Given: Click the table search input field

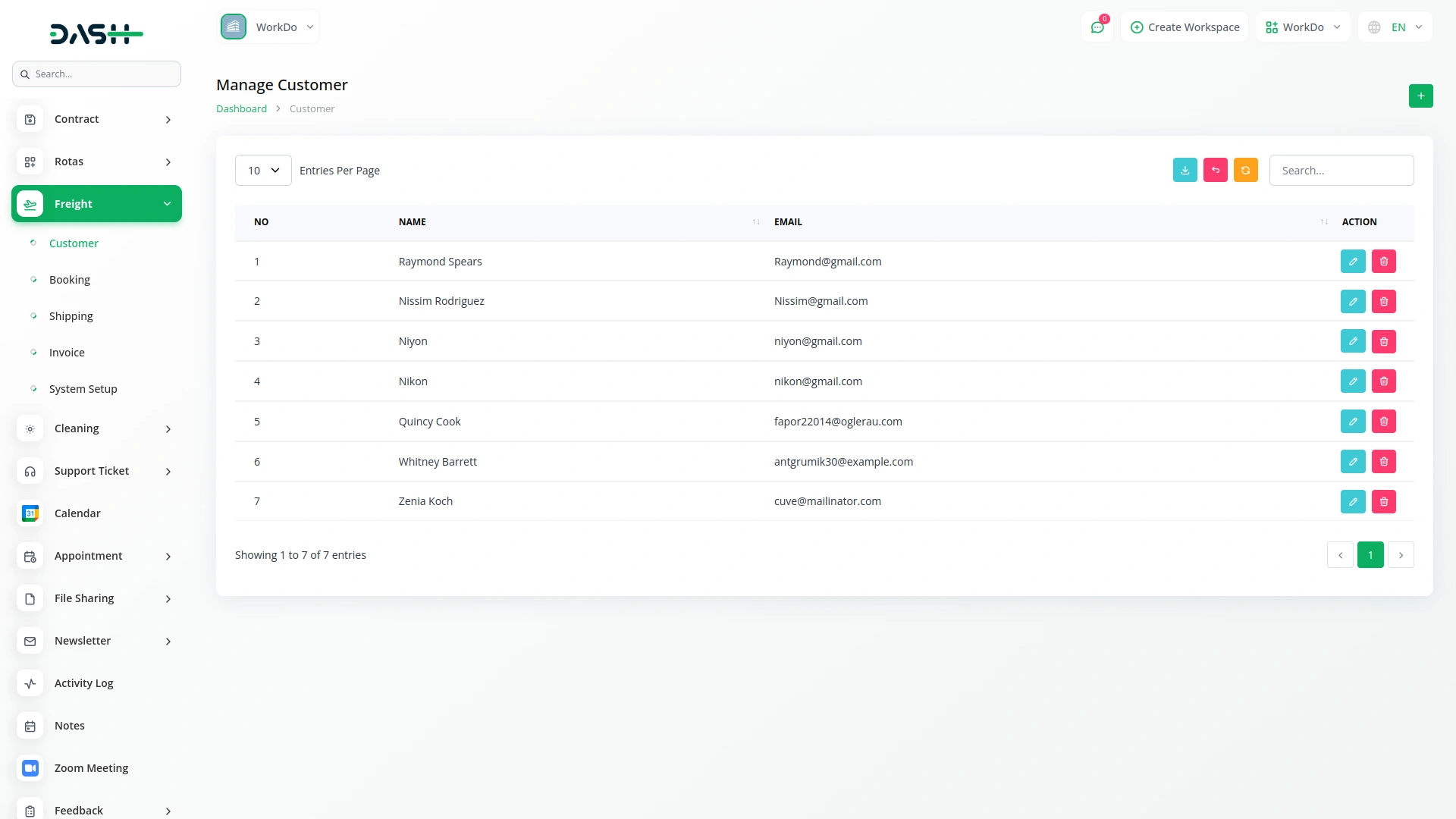Looking at the screenshot, I should [x=1341, y=170].
